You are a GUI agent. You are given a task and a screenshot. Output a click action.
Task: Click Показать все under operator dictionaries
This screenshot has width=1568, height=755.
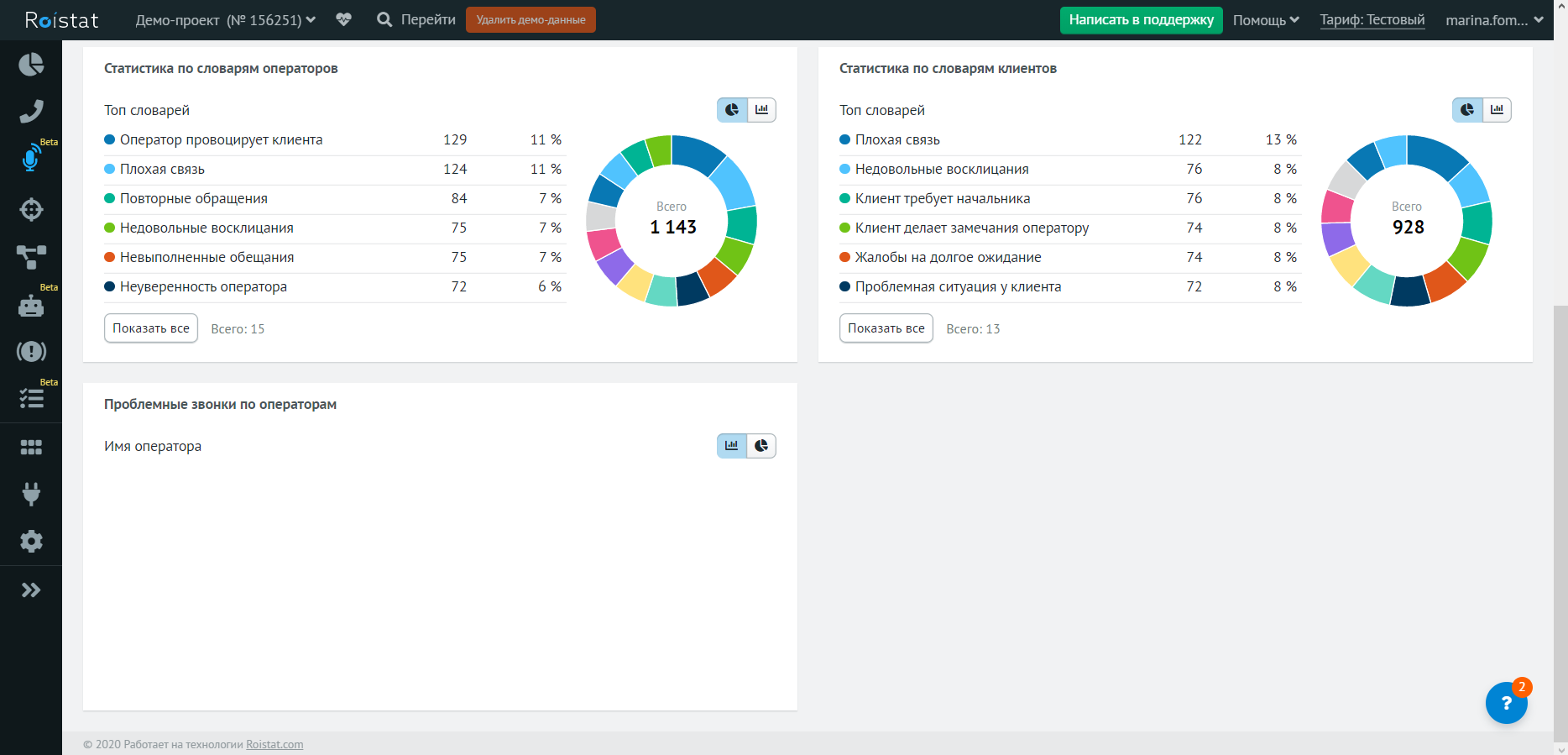[151, 328]
